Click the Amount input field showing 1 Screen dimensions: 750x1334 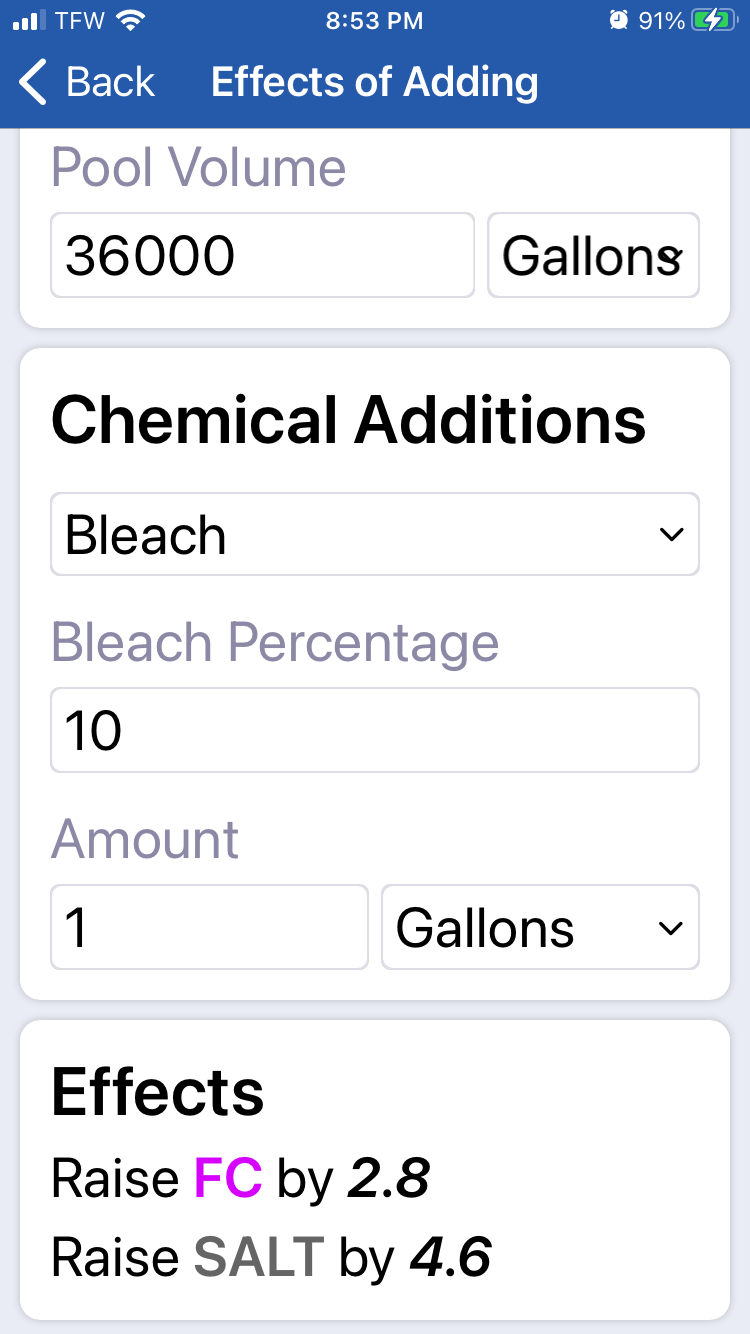click(x=209, y=927)
